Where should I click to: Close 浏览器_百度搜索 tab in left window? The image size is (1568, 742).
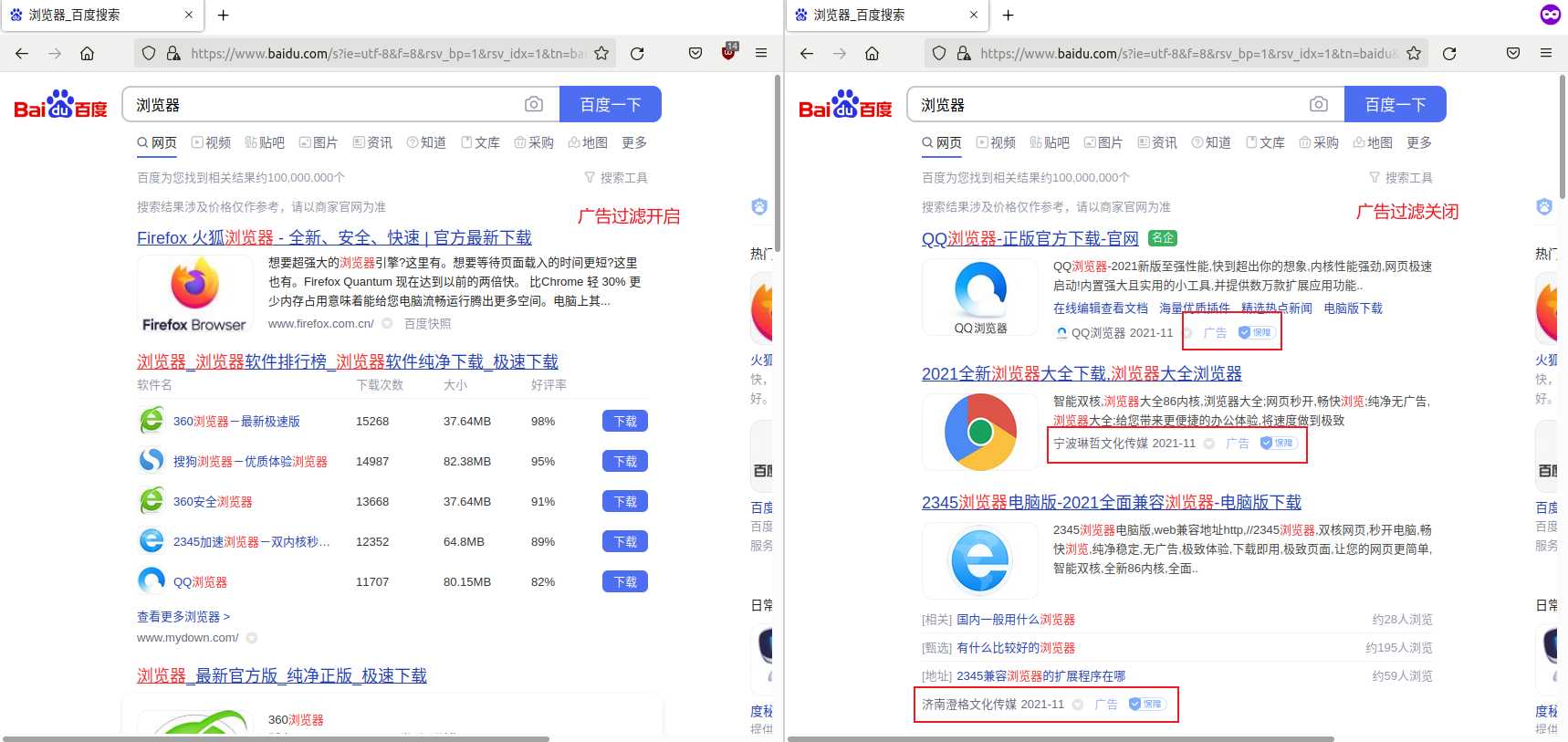point(189,15)
